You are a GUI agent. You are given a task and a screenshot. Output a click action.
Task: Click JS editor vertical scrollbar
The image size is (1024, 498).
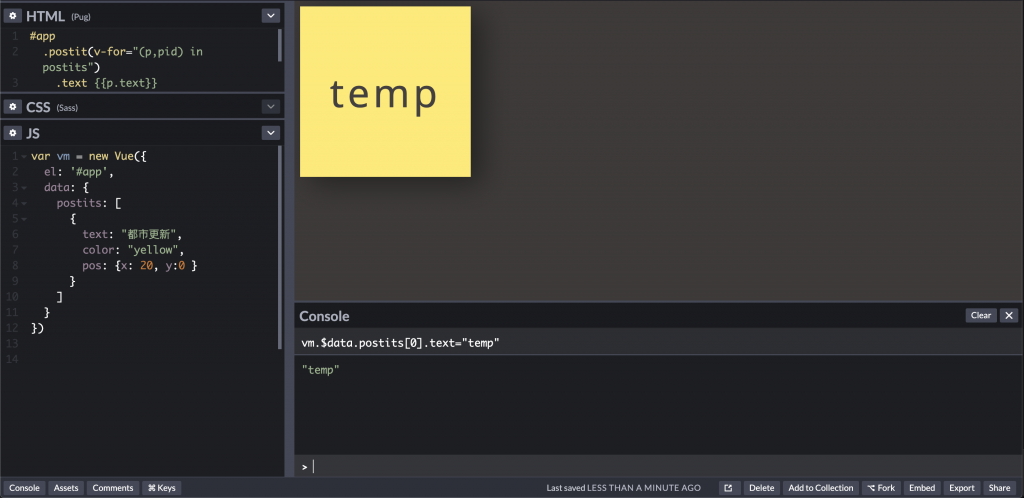coord(280,247)
